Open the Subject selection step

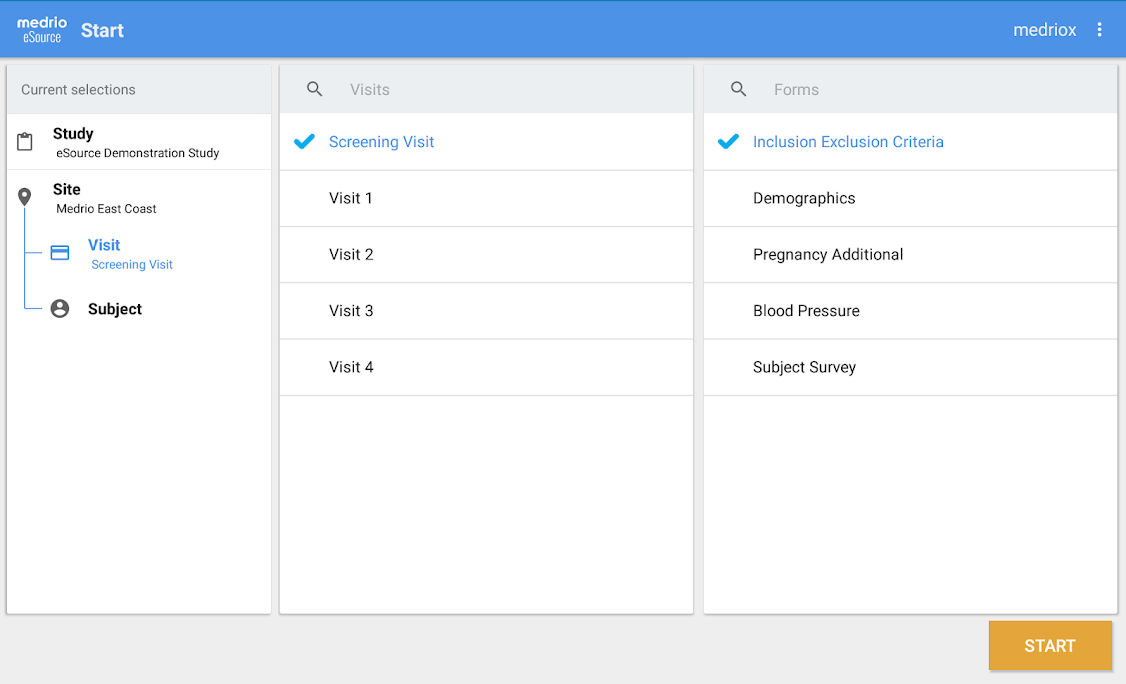(115, 309)
